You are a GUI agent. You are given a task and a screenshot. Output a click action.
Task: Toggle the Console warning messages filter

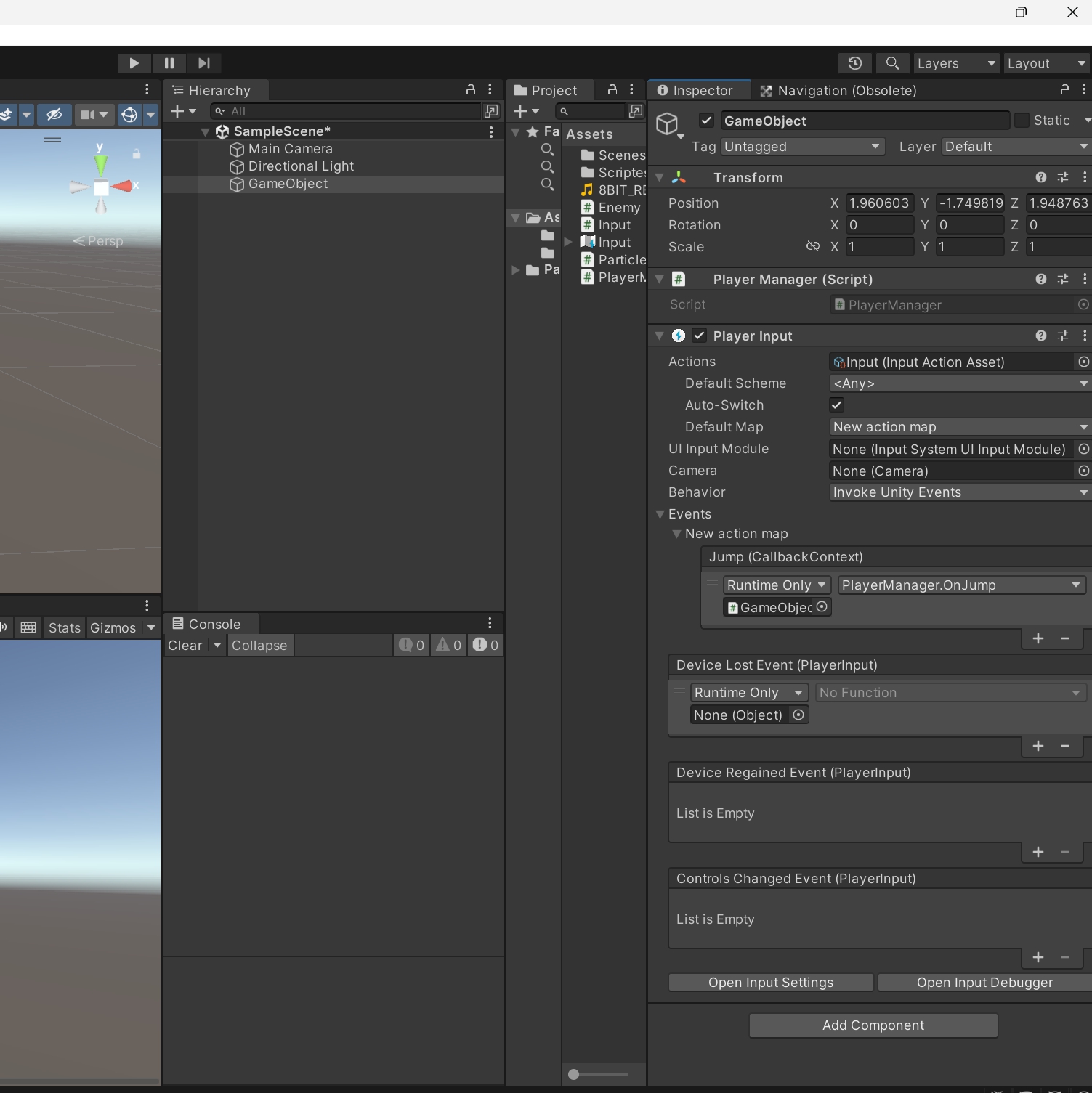[x=448, y=645]
